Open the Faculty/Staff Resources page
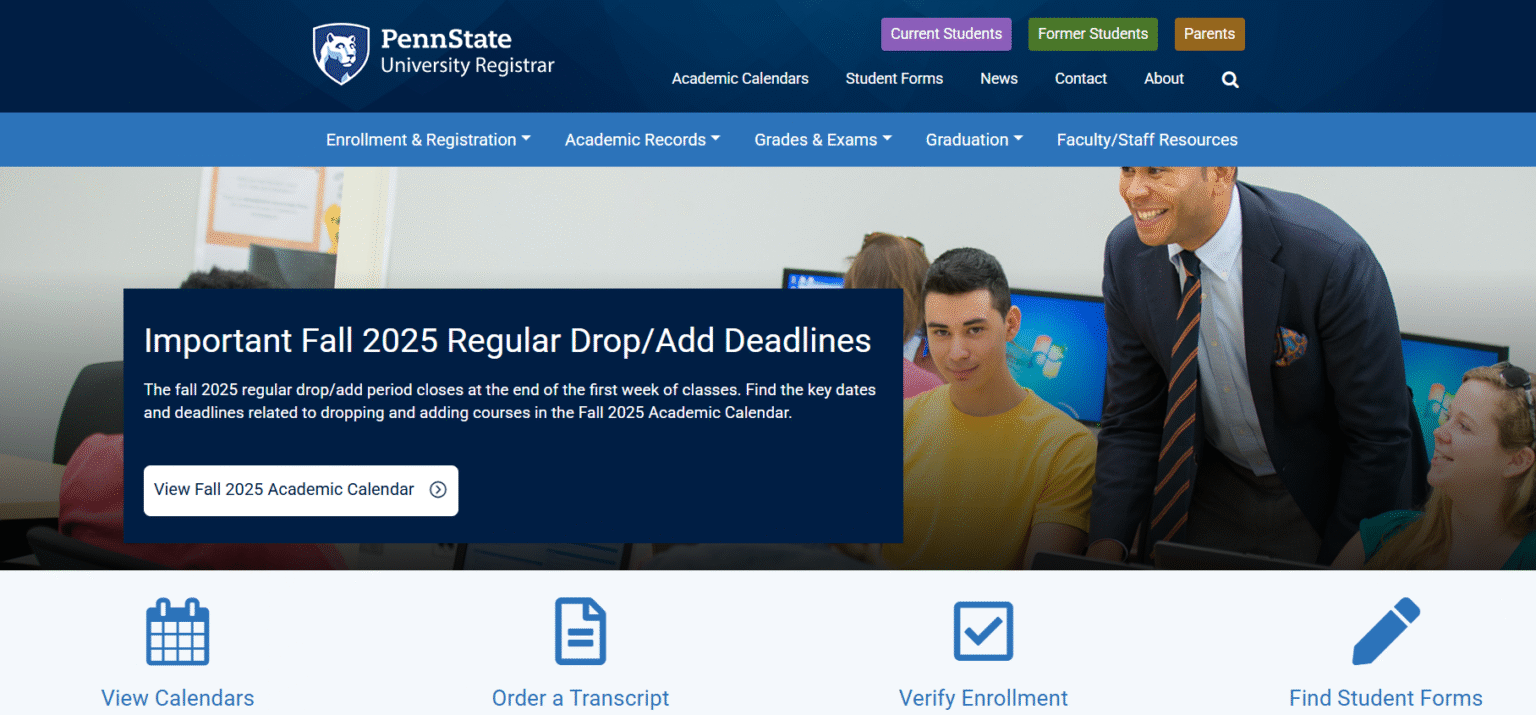 [x=1147, y=139]
